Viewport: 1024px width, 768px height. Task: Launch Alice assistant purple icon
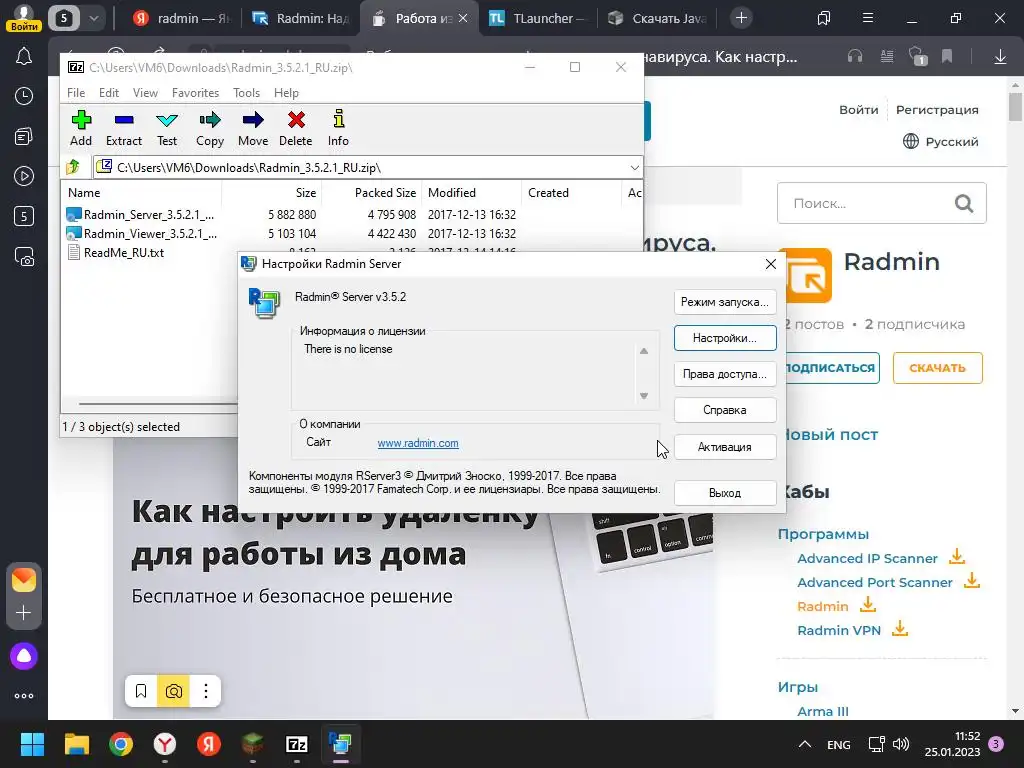24,656
